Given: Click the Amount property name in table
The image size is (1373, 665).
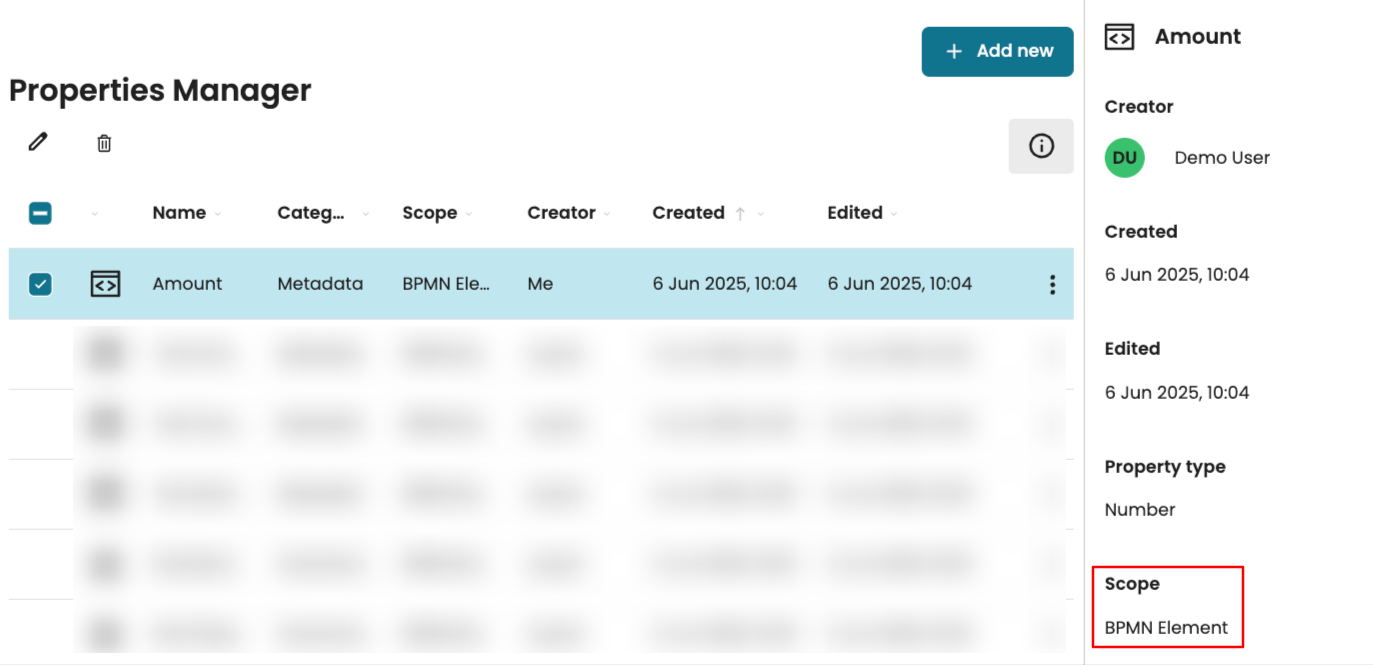Looking at the screenshot, I should (187, 284).
